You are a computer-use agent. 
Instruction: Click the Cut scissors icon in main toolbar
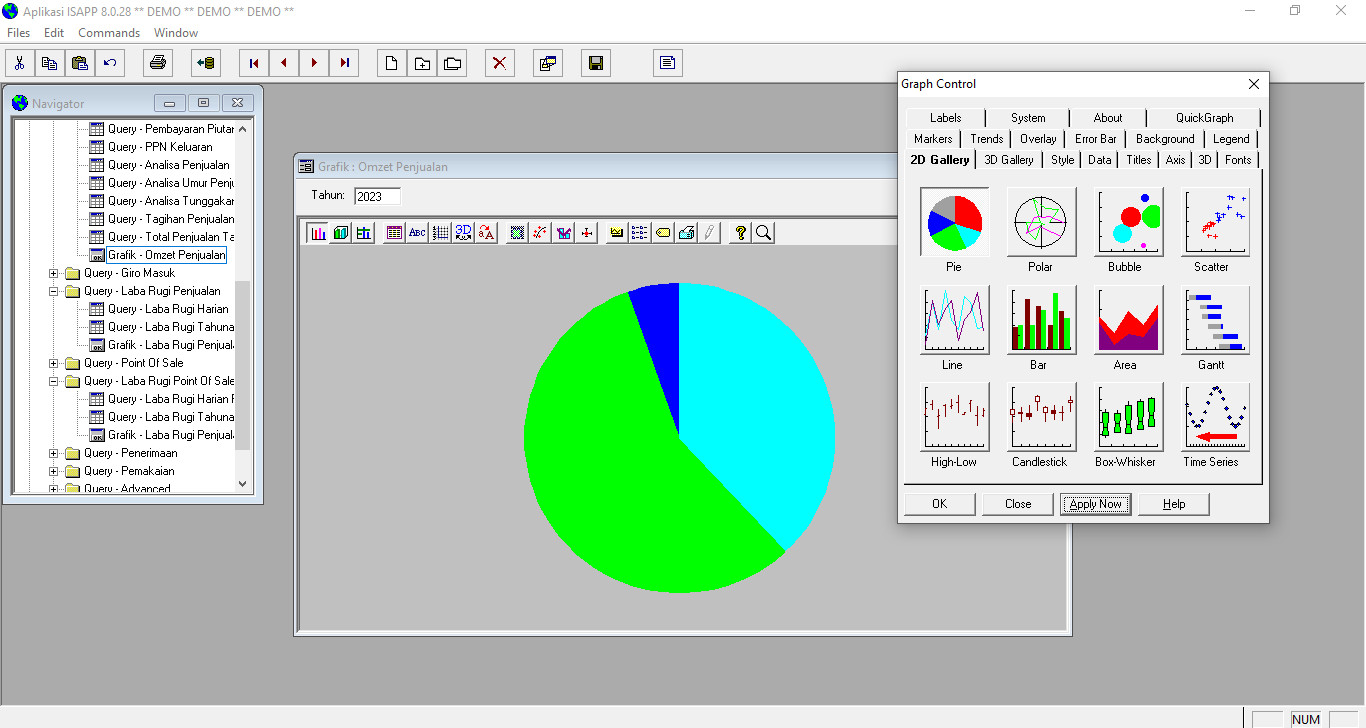(x=19, y=64)
